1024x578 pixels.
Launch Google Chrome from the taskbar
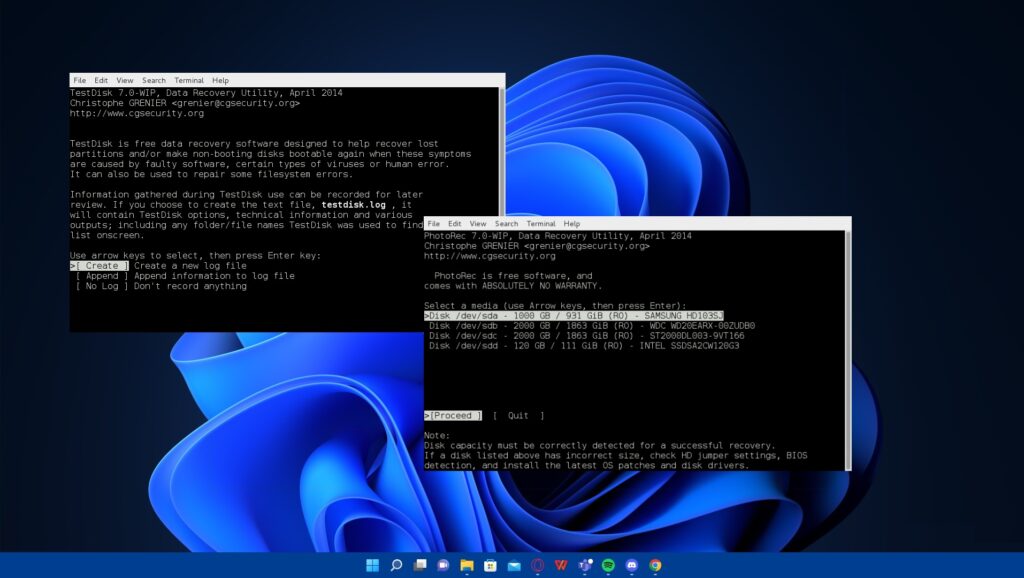(655, 565)
